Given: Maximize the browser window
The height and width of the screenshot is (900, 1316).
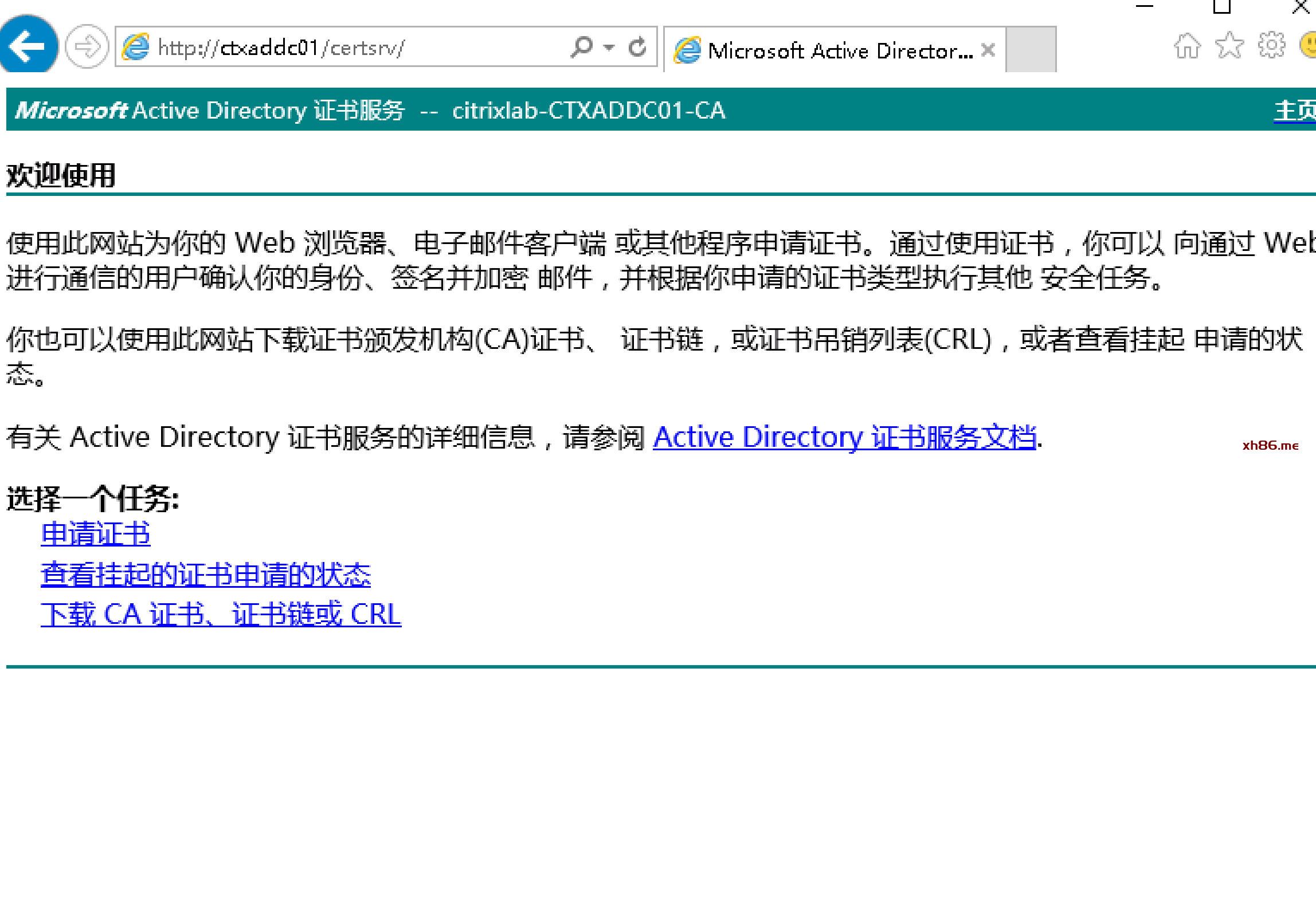Looking at the screenshot, I should click(x=1221, y=7).
